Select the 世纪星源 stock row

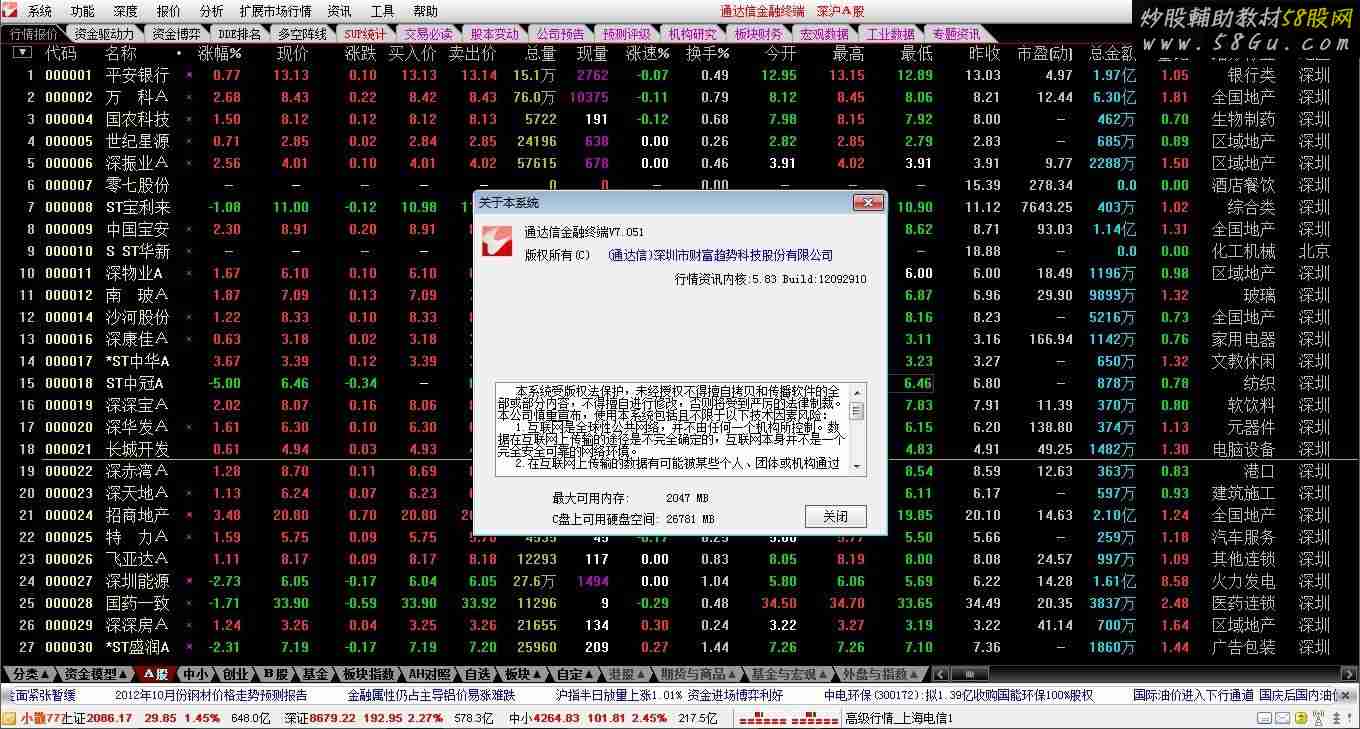[680, 141]
